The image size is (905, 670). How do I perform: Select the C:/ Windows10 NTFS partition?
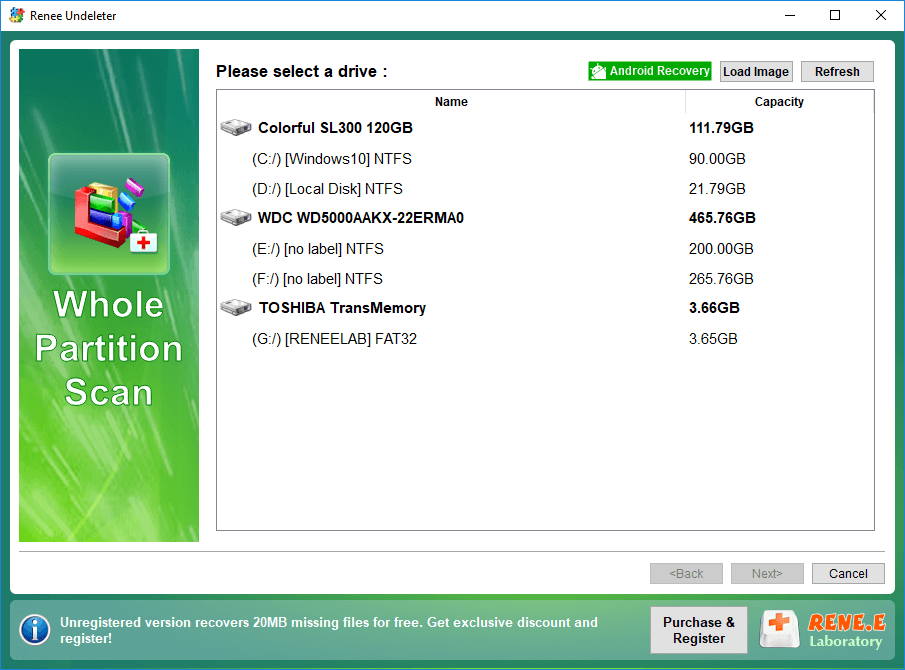click(332, 159)
